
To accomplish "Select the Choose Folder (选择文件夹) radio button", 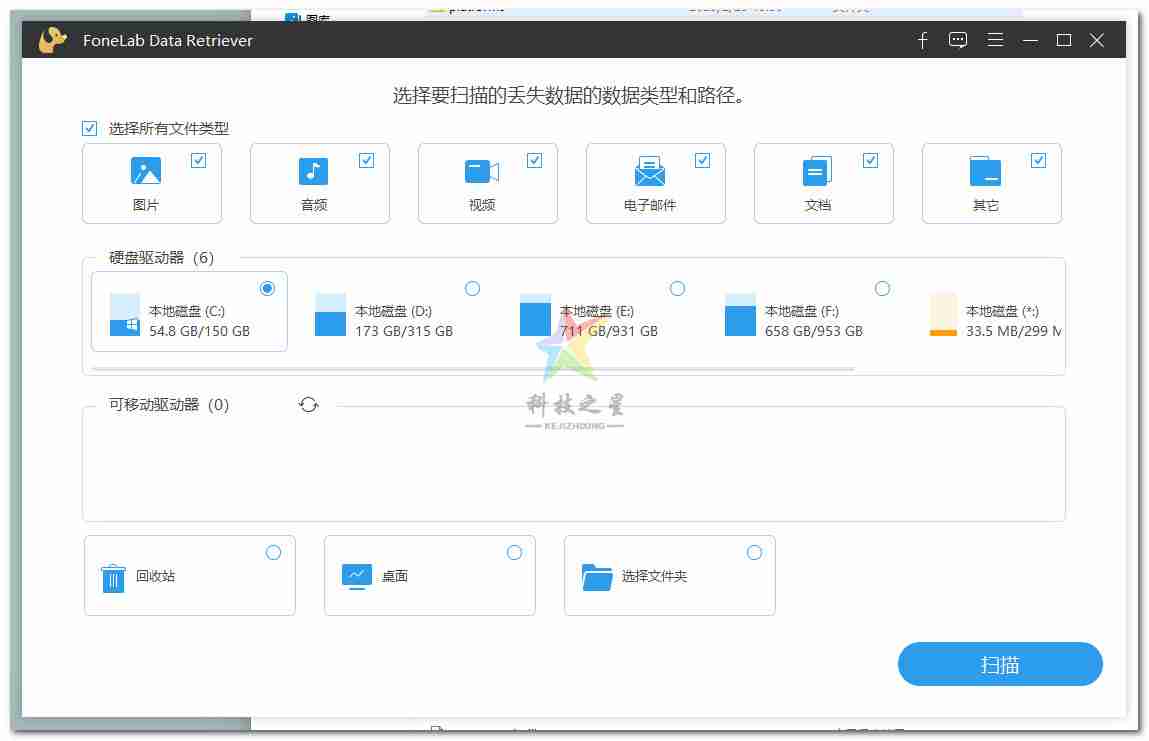I will pyautogui.click(x=754, y=553).
